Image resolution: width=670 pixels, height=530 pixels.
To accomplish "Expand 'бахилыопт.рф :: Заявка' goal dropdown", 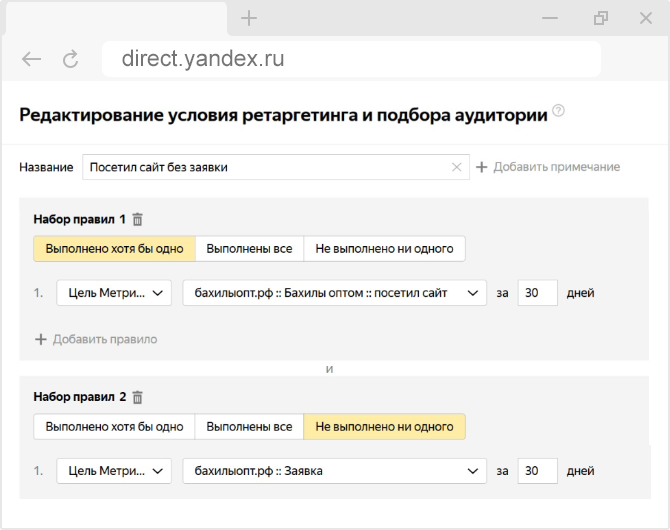I will click(x=334, y=471).
